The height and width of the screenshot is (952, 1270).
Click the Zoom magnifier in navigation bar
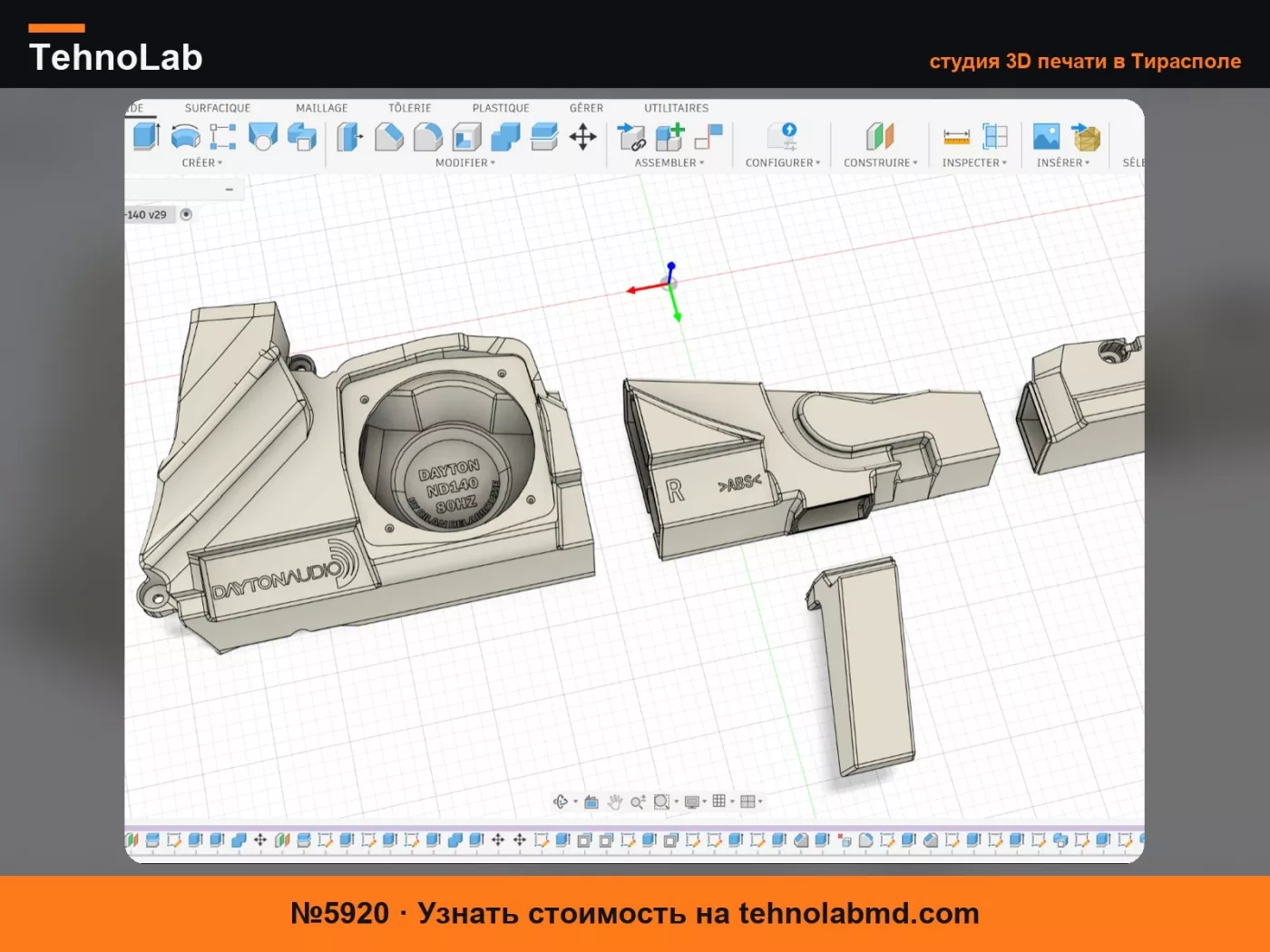pos(638,801)
